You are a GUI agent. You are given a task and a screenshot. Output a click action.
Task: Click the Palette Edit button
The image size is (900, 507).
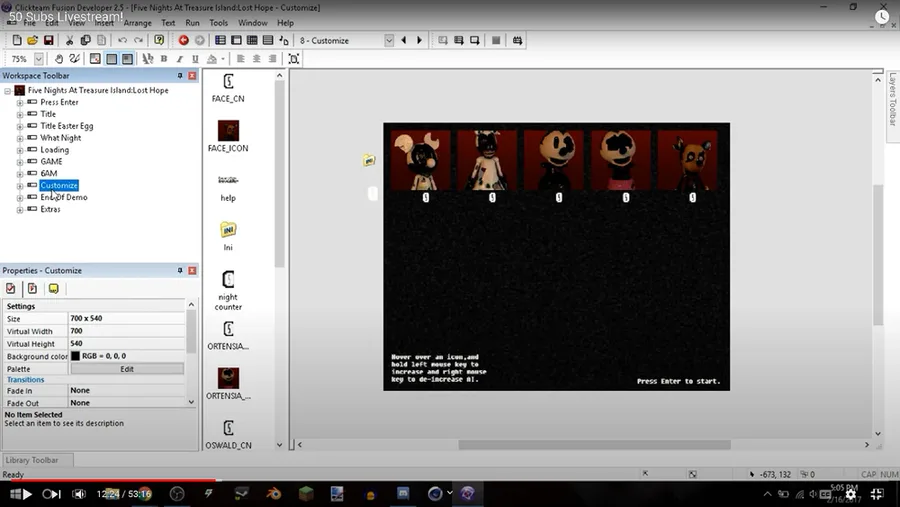[x=127, y=369]
